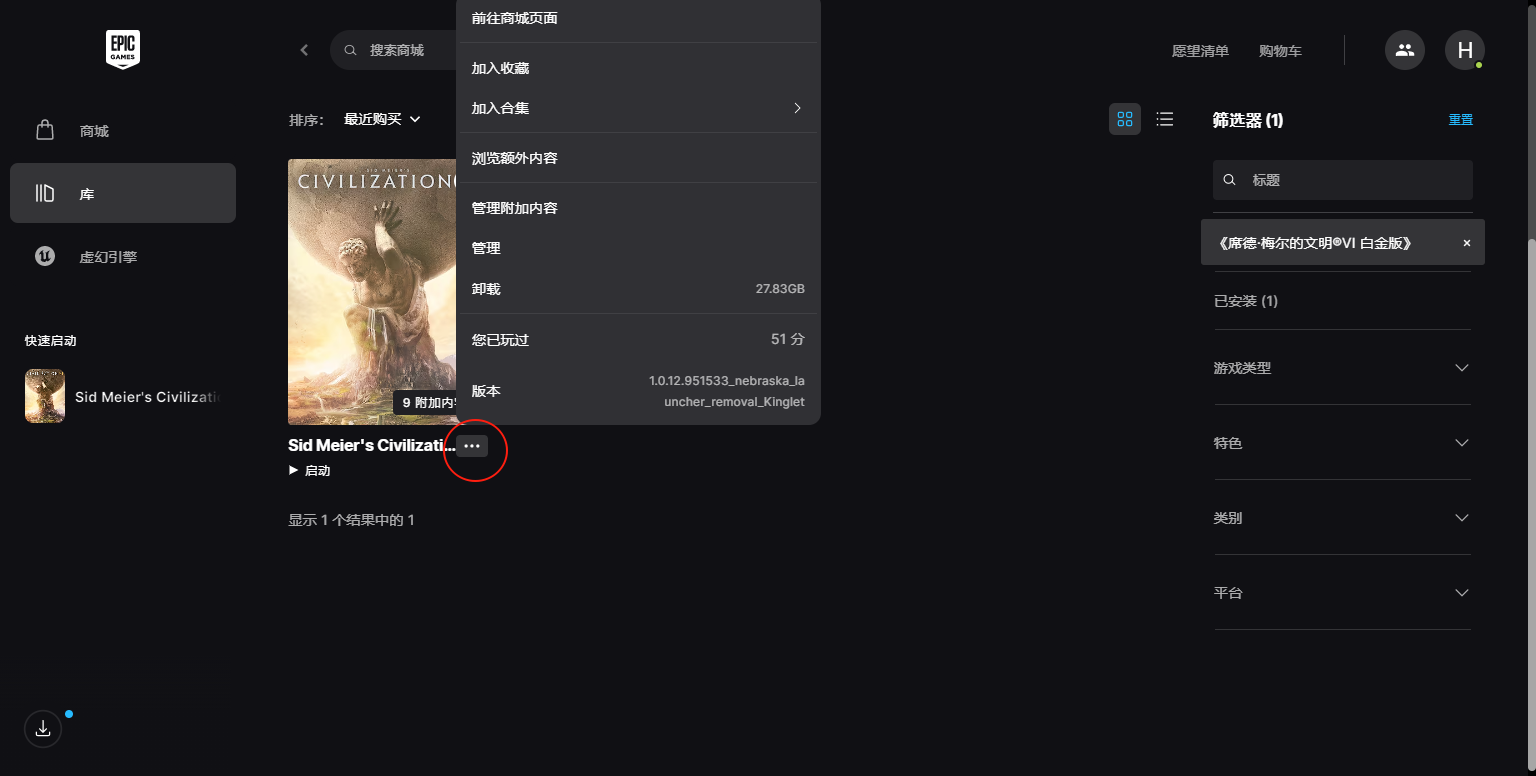Click the Sid Meier's Civilization quick launch text
Screen dimensions: 1536x776
[148, 397]
